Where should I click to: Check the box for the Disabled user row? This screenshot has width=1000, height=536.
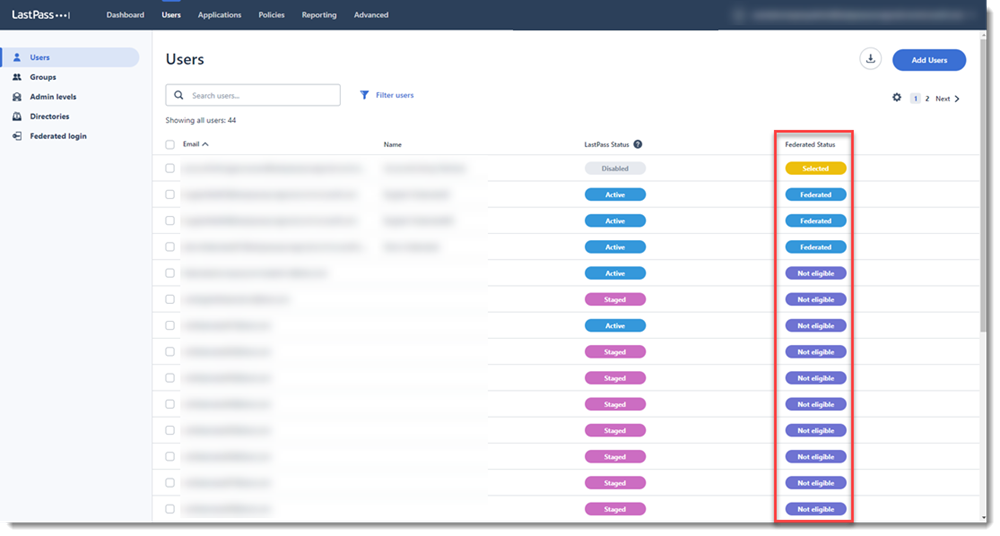[170, 168]
